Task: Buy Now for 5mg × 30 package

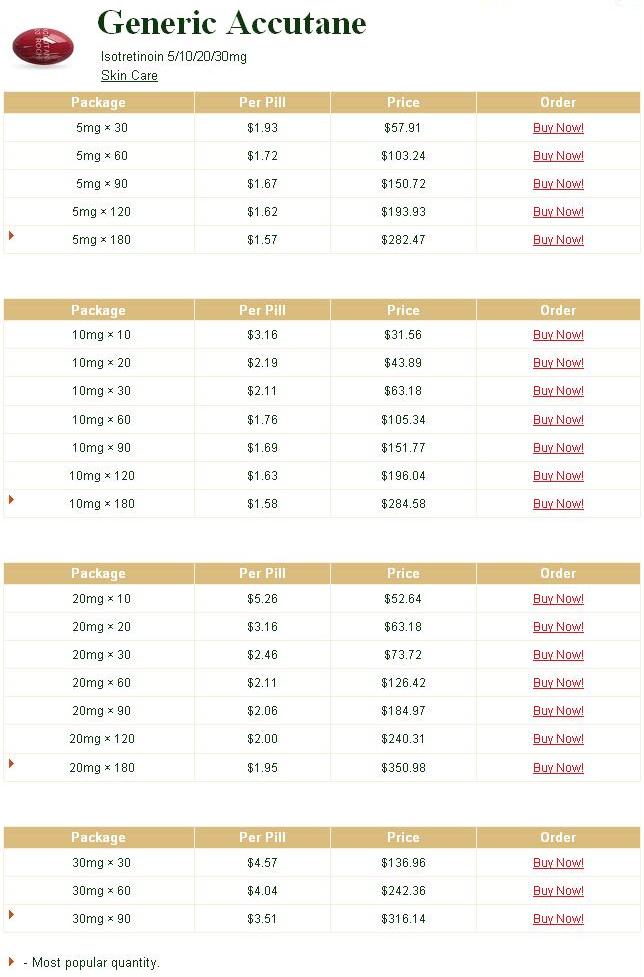Action: coord(558,128)
